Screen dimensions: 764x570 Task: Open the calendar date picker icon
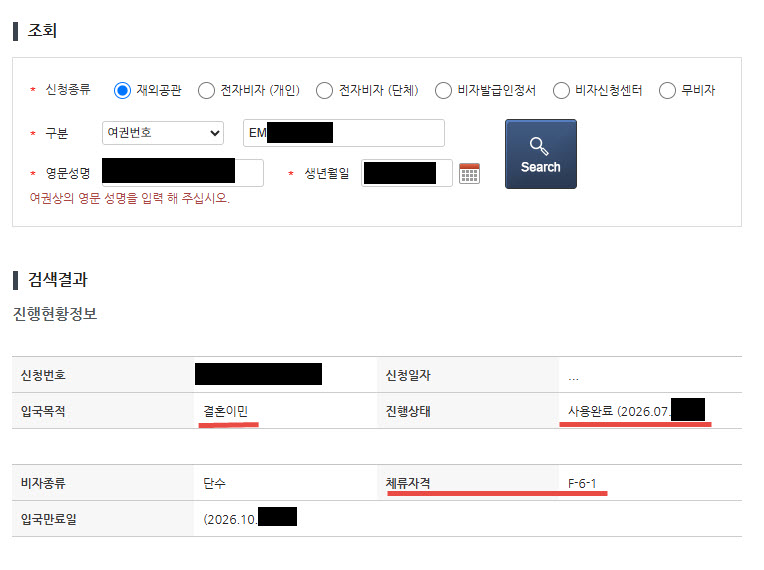(469, 173)
